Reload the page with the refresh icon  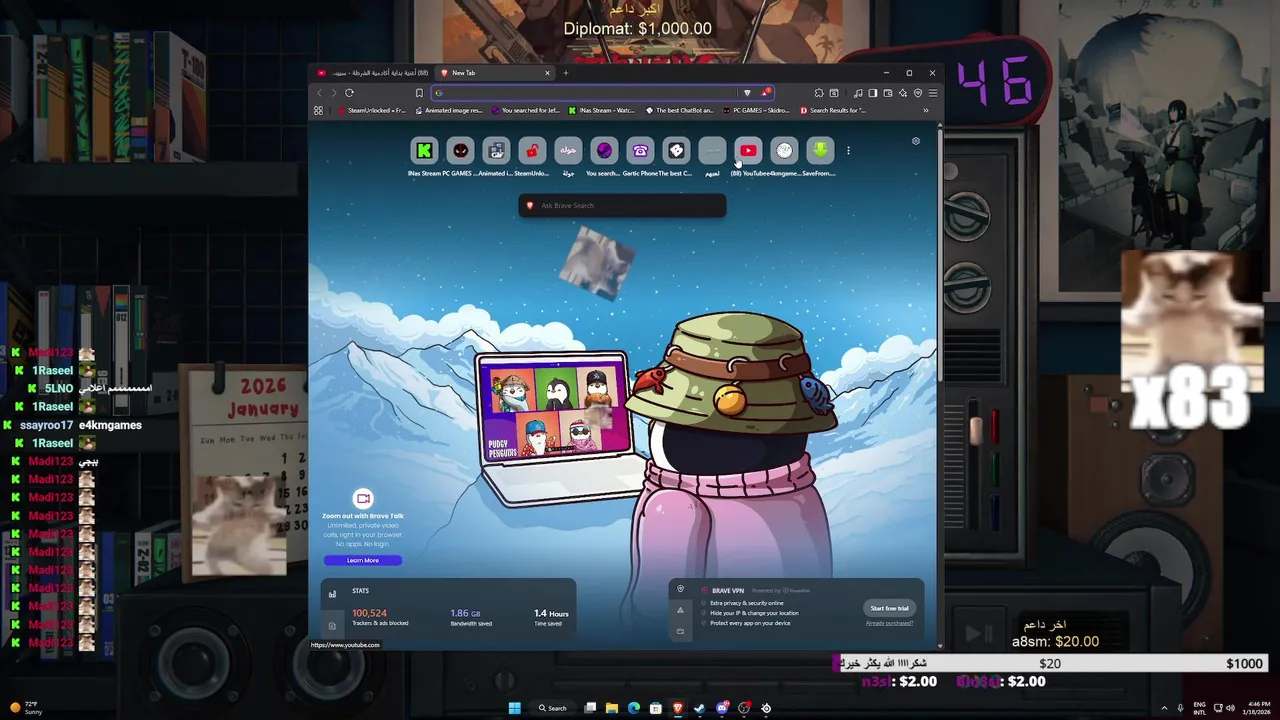pyautogui.click(x=349, y=93)
